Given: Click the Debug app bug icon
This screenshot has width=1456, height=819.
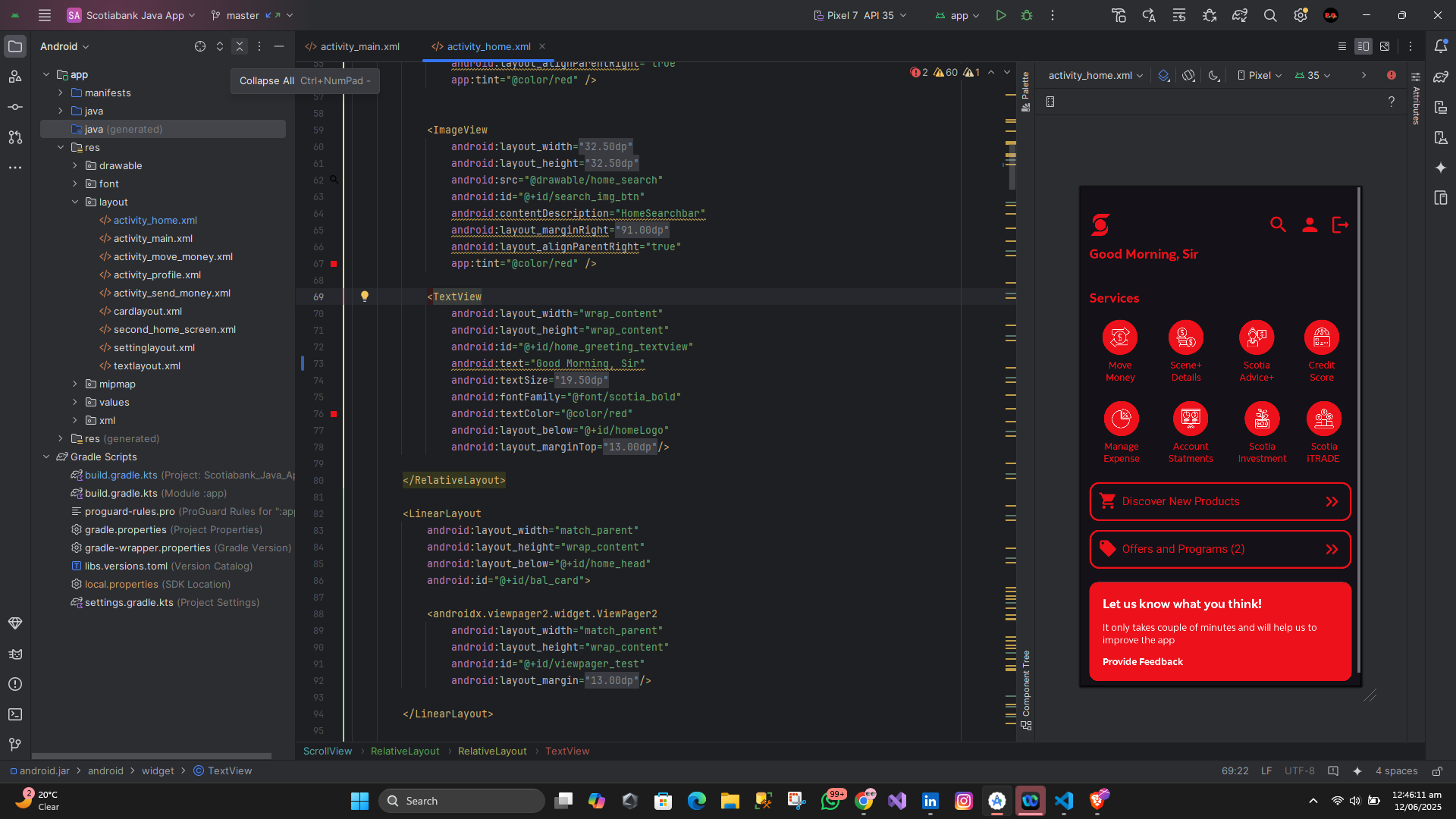Looking at the screenshot, I should [1027, 15].
